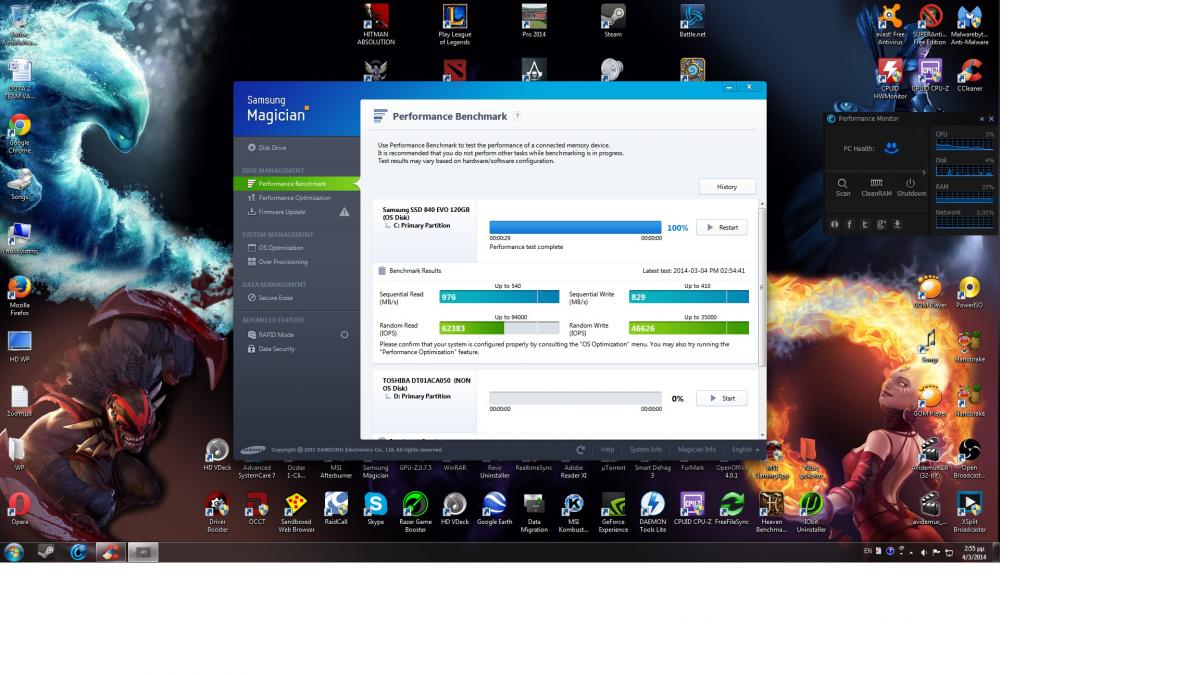Image resolution: width=1200 pixels, height=675 pixels.
Task: Open Opera desktop shortcut
Action: pyautogui.click(x=20, y=507)
